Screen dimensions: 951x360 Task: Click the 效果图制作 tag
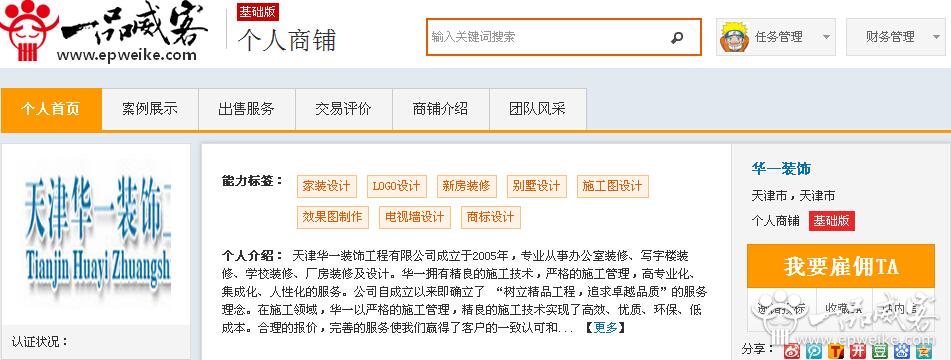(333, 217)
